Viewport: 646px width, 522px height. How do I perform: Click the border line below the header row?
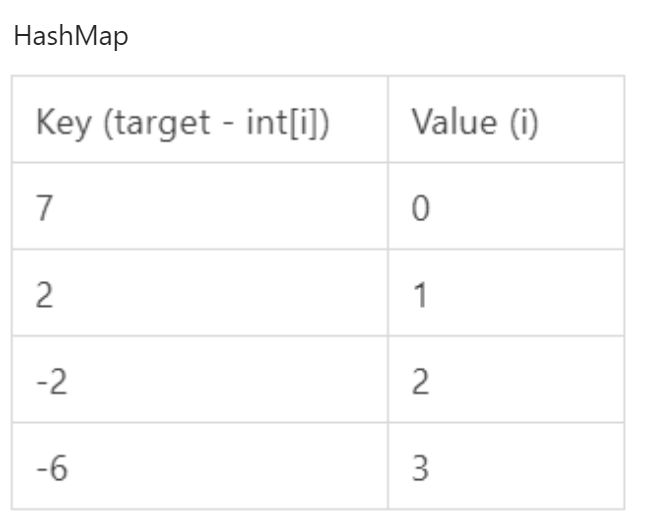318,163
